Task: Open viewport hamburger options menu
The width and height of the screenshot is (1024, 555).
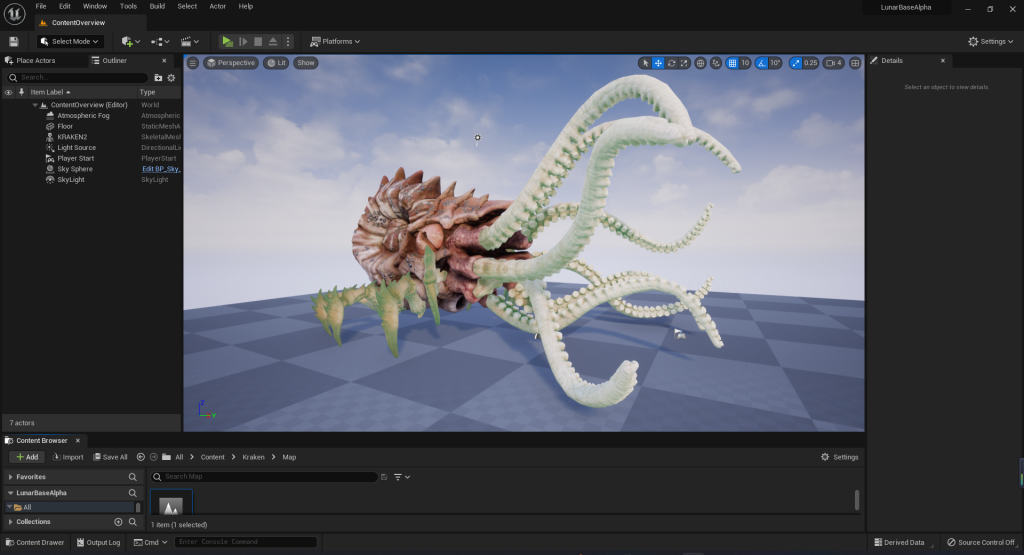Action: (193, 63)
